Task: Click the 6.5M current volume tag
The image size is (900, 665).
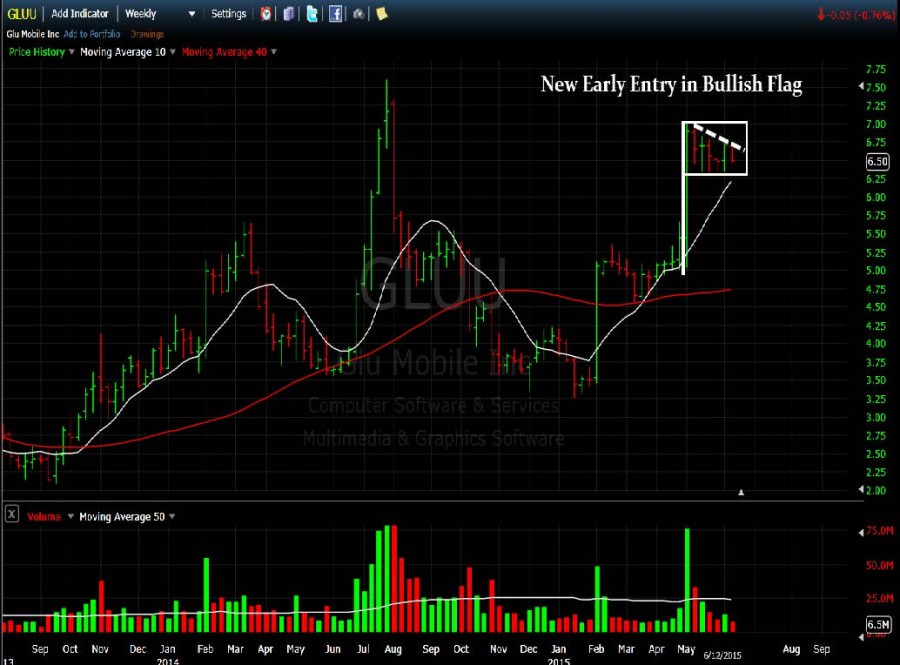Action: [x=878, y=624]
